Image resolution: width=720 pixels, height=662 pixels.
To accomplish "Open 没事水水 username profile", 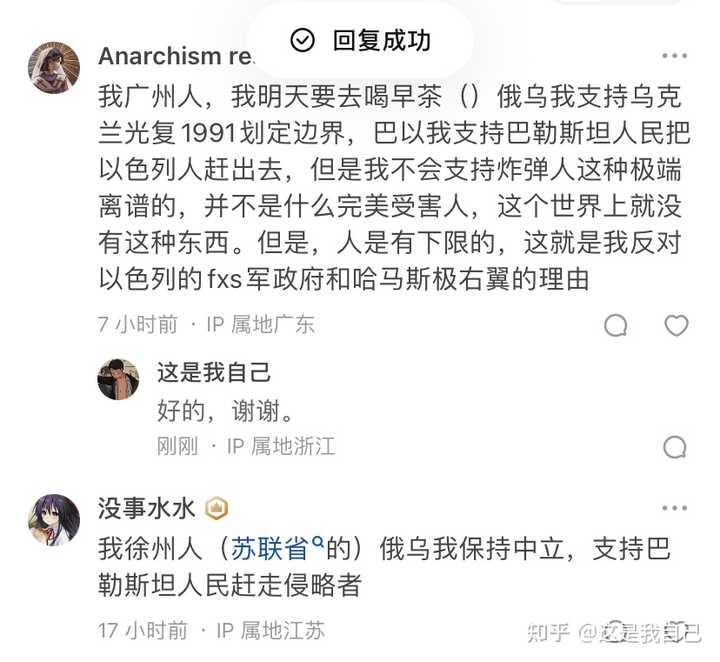I will point(147,509).
